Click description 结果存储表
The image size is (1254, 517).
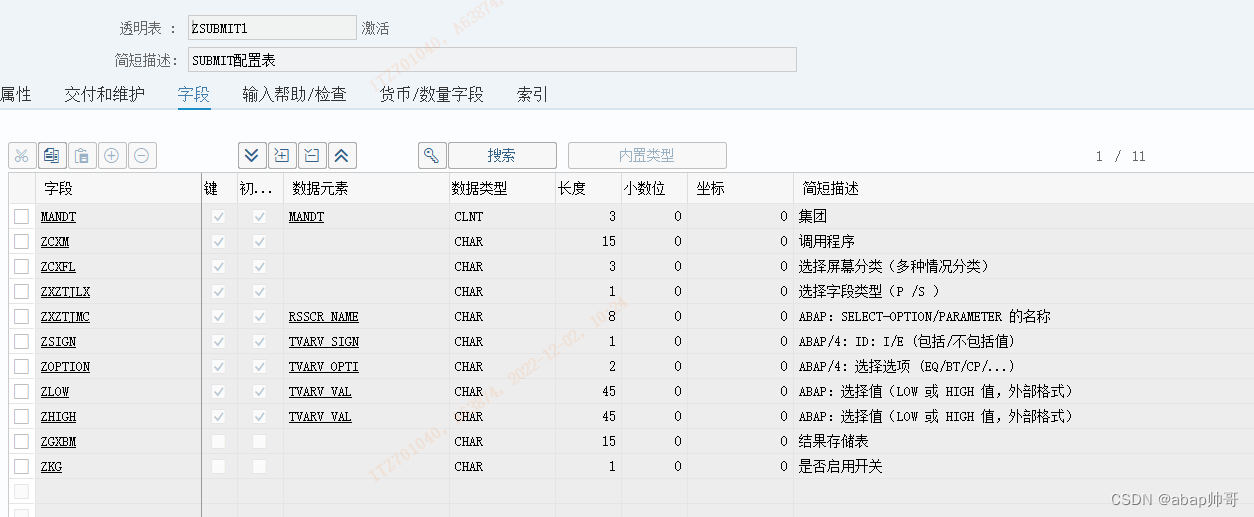tap(833, 441)
